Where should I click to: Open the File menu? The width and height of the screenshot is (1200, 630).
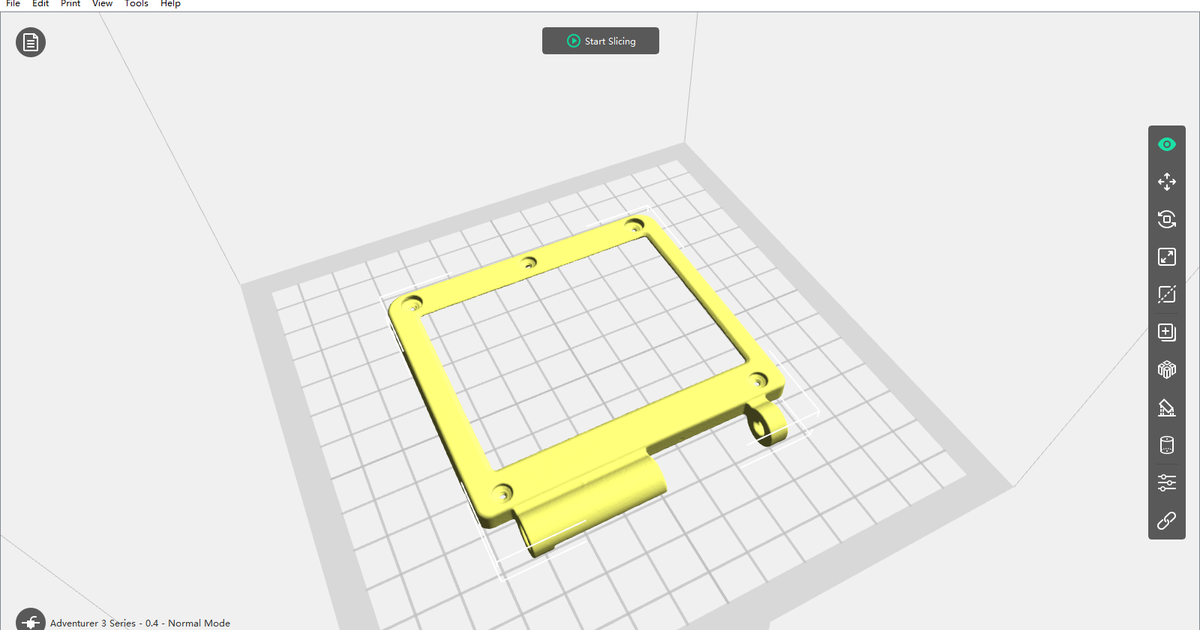tap(13, 4)
